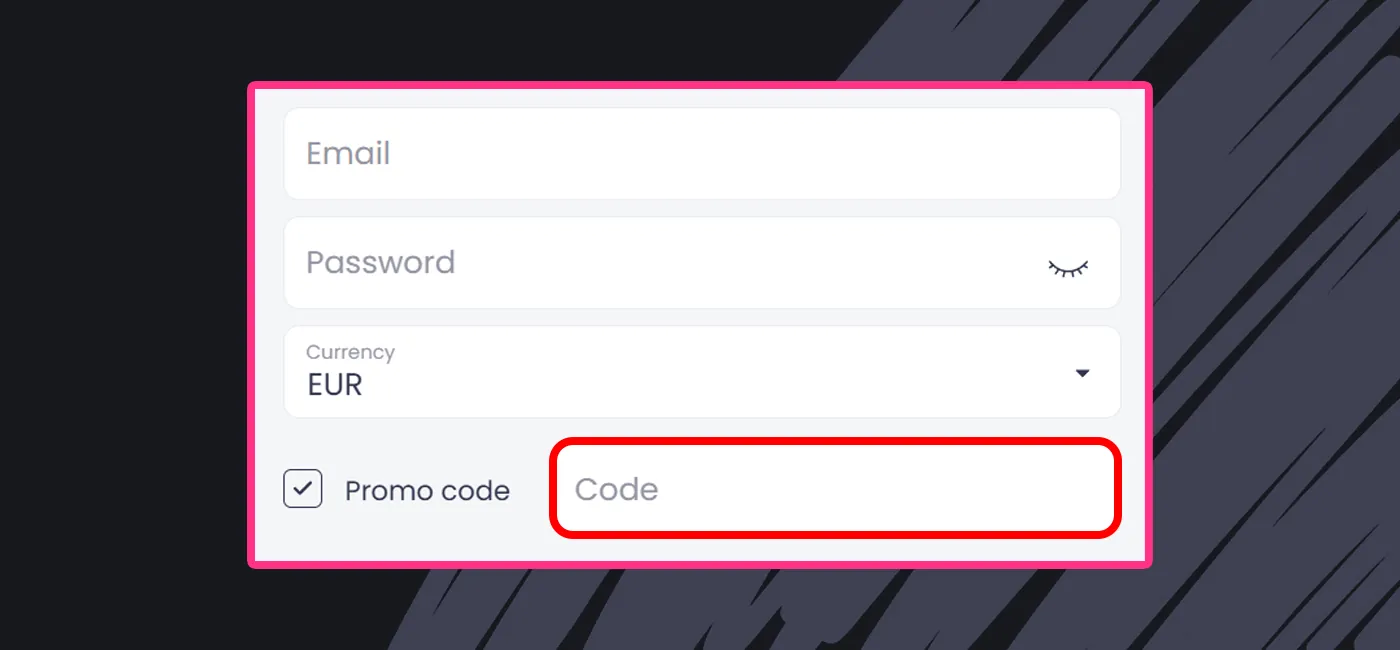Image resolution: width=1400 pixels, height=650 pixels.
Task: Click the "Email" placeholder text
Action: 348,154
